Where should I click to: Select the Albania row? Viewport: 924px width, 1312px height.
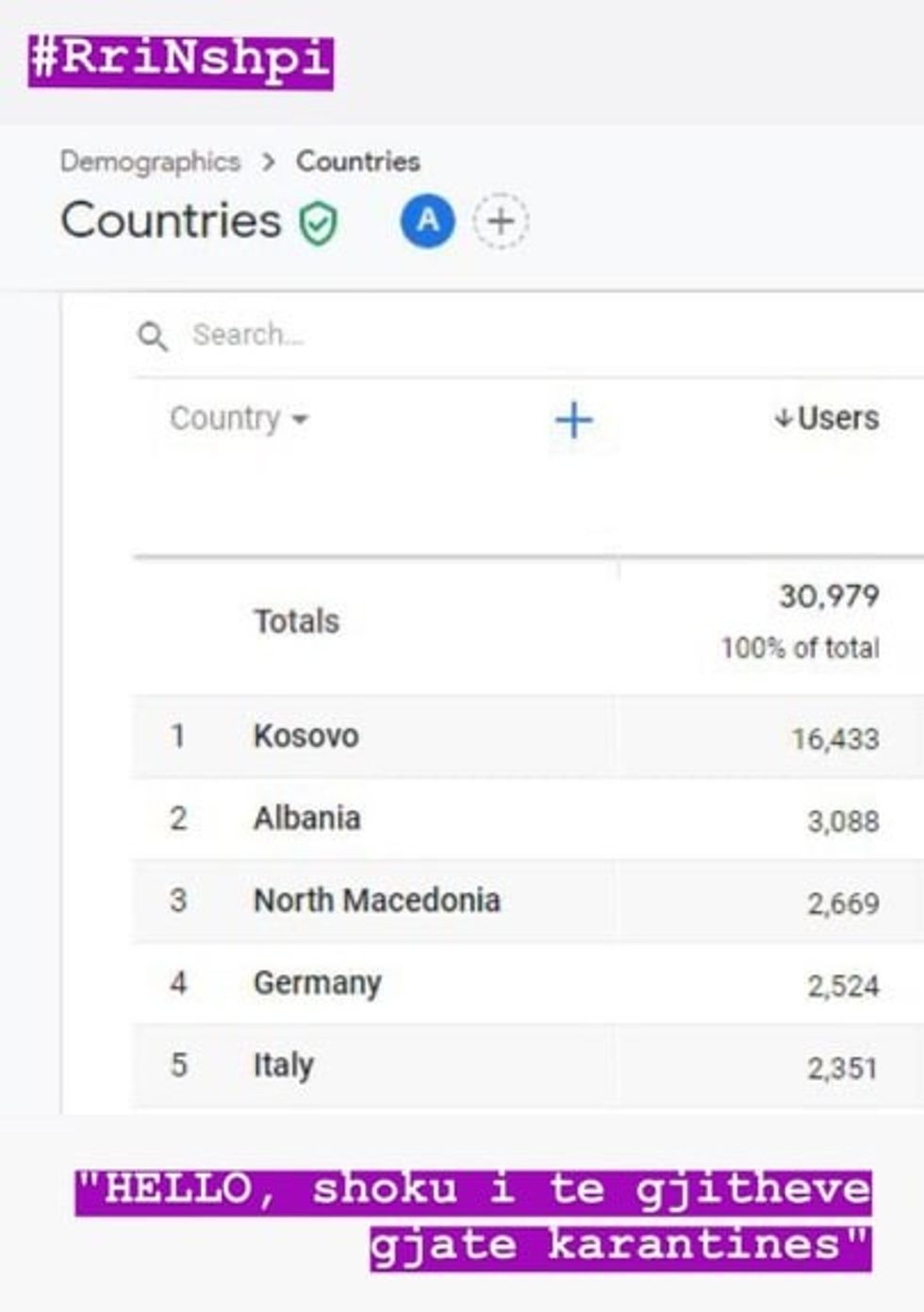[x=306, y=818]
